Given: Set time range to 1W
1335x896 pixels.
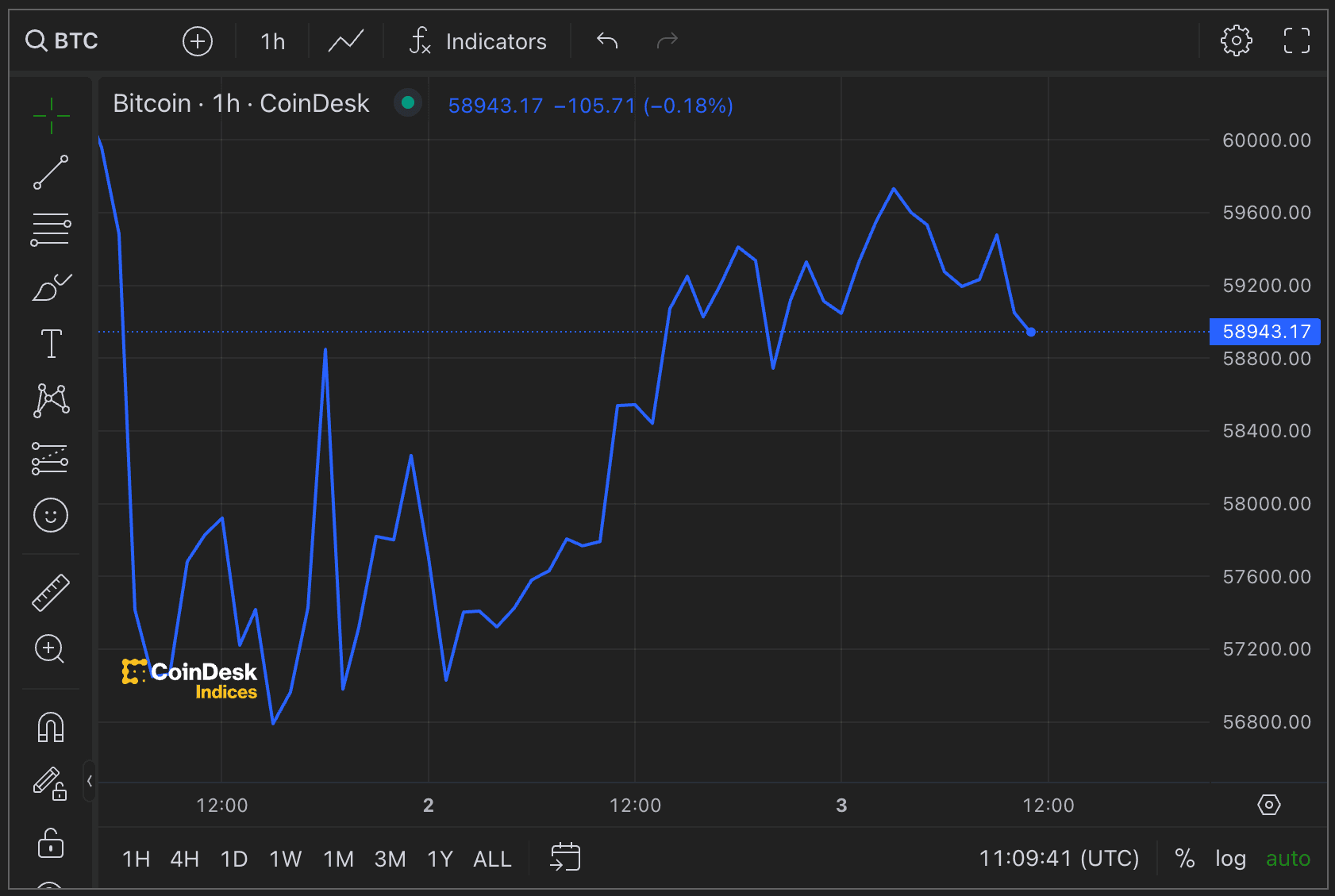Looking at the screenshot, I should [x=286, y=859].
